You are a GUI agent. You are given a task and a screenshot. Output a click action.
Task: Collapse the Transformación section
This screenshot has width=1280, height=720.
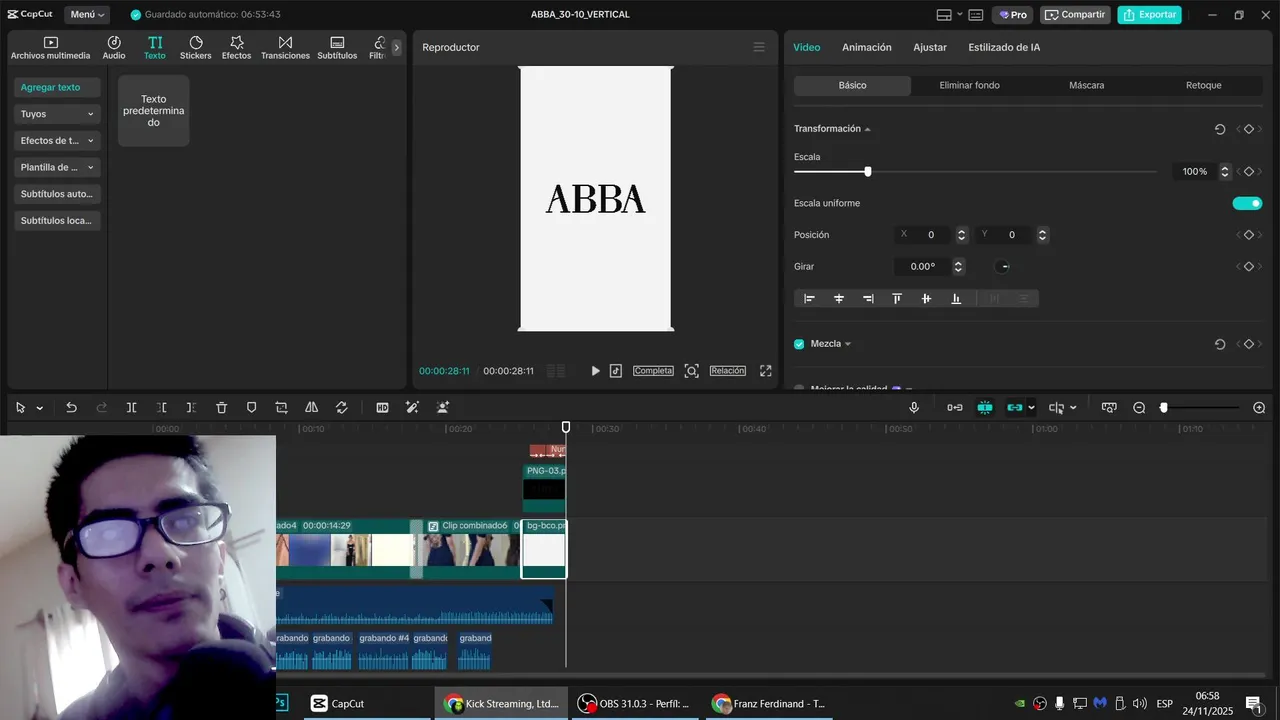click(868, 129)
